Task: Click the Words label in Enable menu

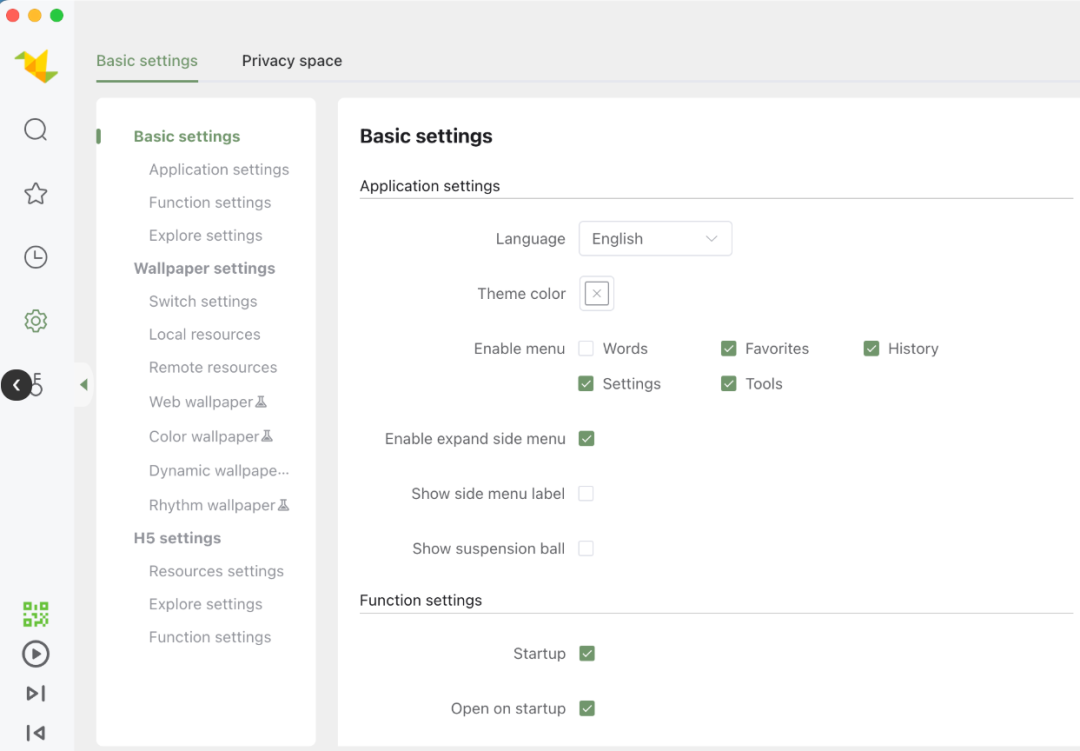Action: 625,349
